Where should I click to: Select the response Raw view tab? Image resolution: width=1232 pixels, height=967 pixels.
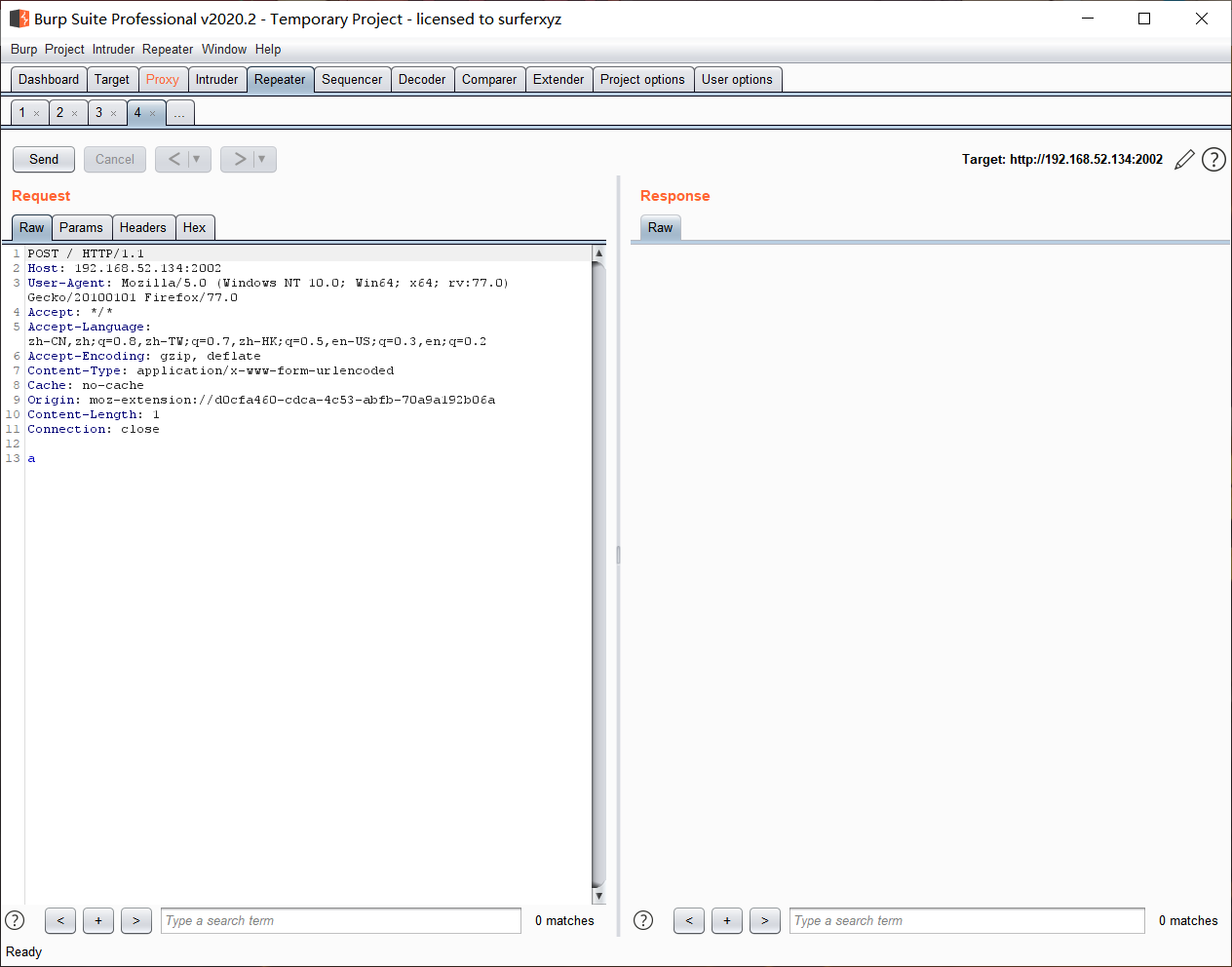(661, 227)
